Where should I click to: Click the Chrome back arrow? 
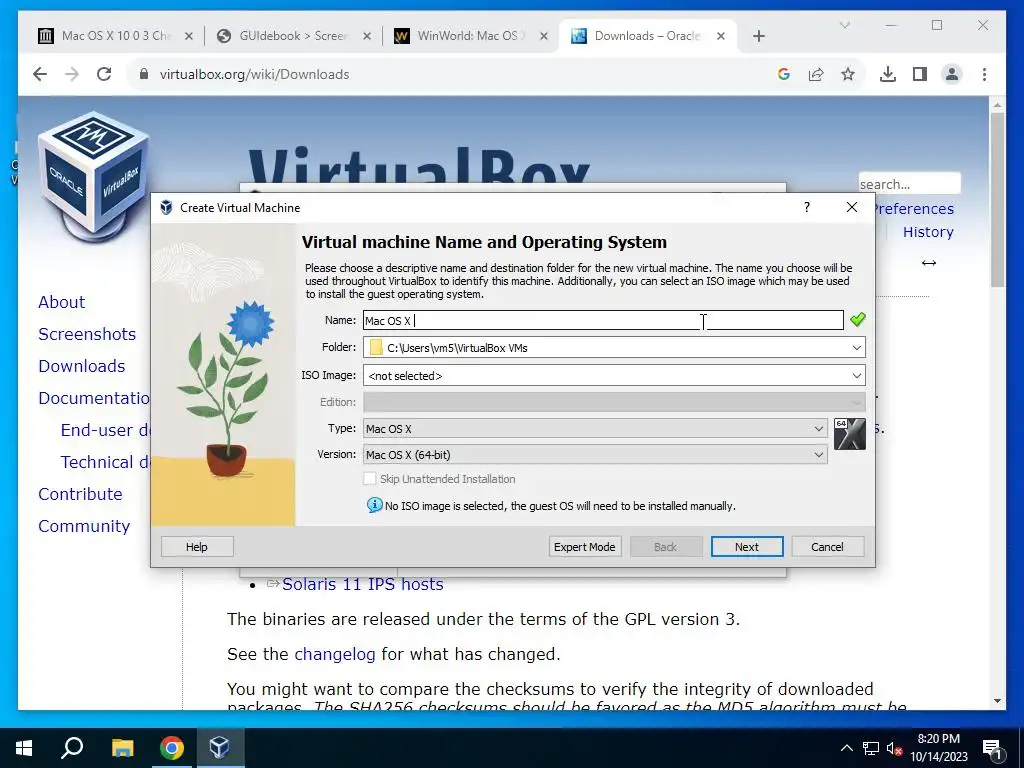pos(40,74)
